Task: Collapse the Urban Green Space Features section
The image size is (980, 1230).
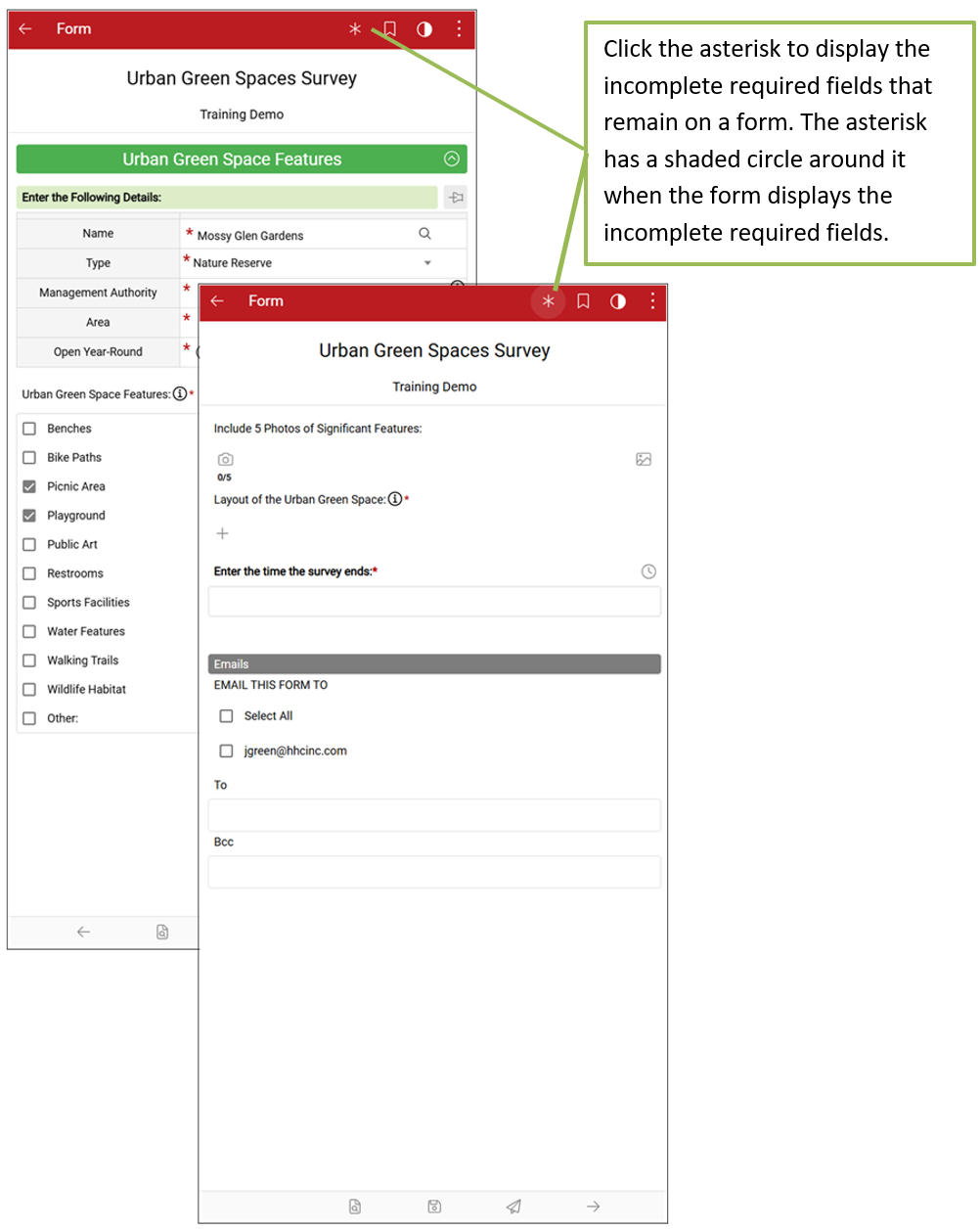Action: (452, 159)
